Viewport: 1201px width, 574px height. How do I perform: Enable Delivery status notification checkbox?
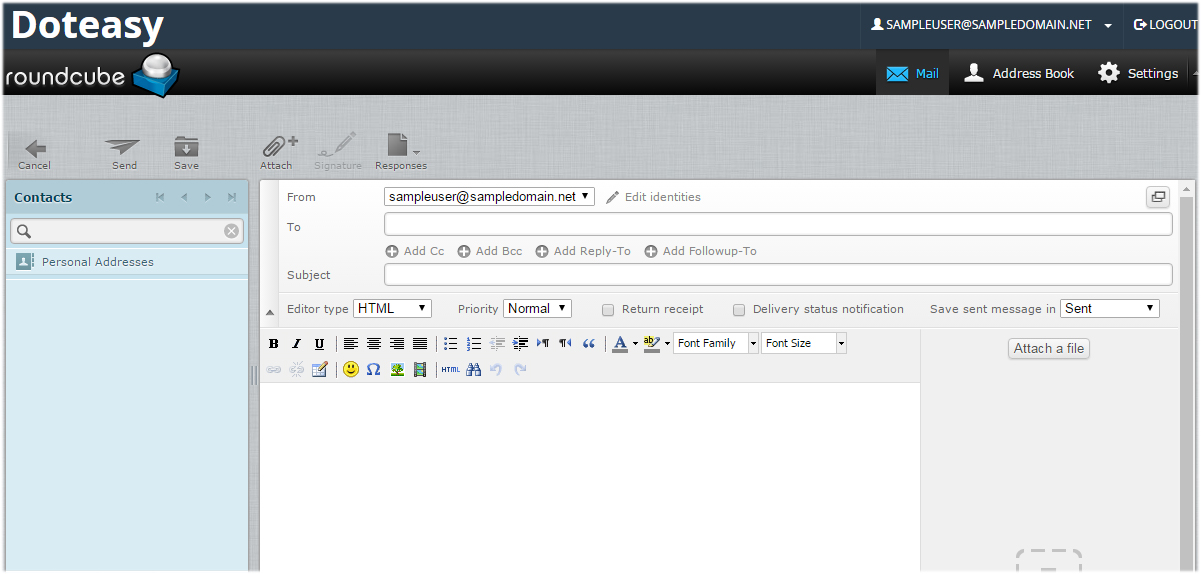pyautogui.click(x=739, y=310)
